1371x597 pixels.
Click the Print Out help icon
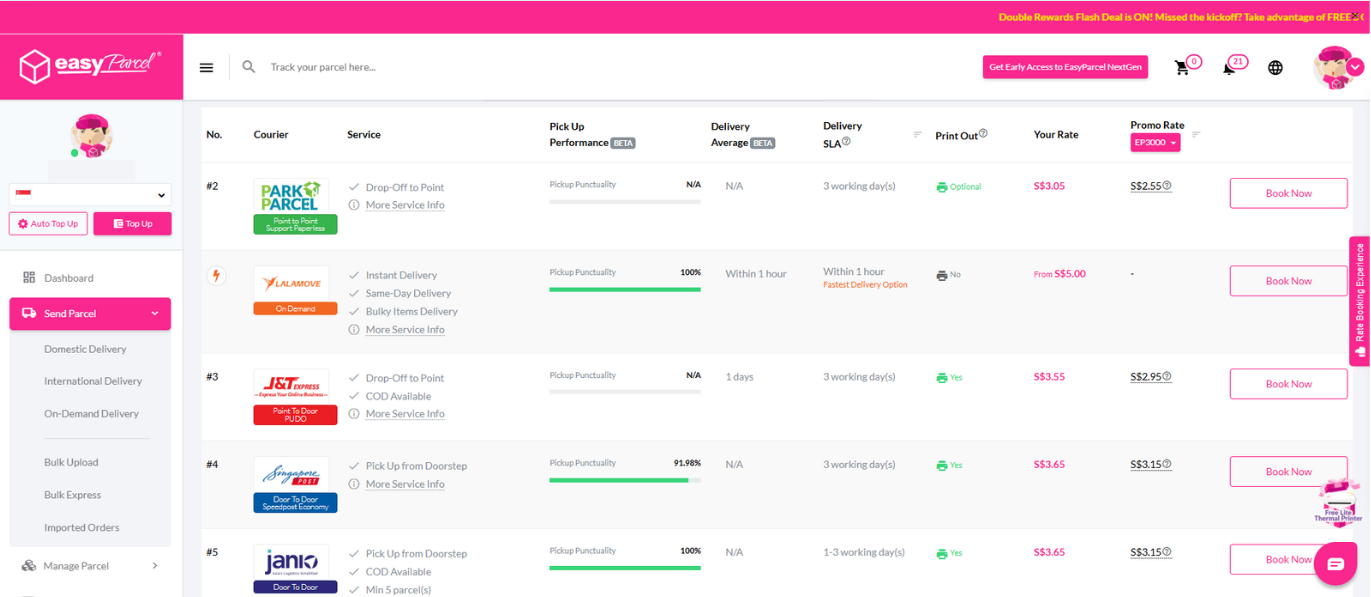pyautogui.click(x=983, y=133)
